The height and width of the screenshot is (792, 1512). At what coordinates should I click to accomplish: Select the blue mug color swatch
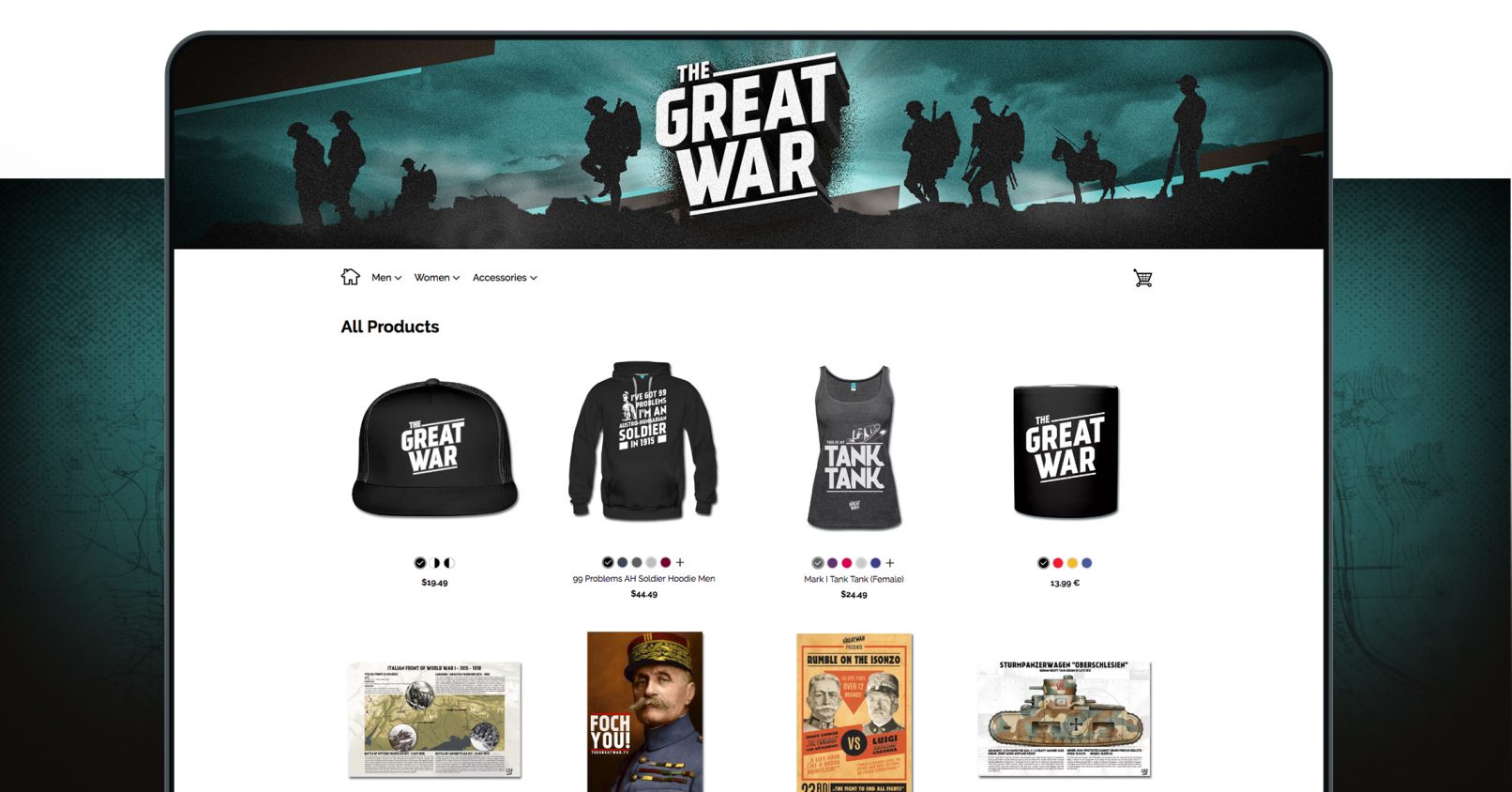click(1087, 563)
